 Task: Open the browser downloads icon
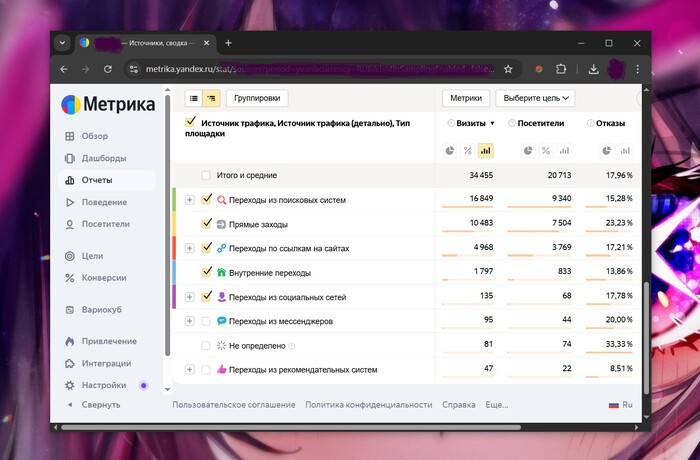[594, 69]
